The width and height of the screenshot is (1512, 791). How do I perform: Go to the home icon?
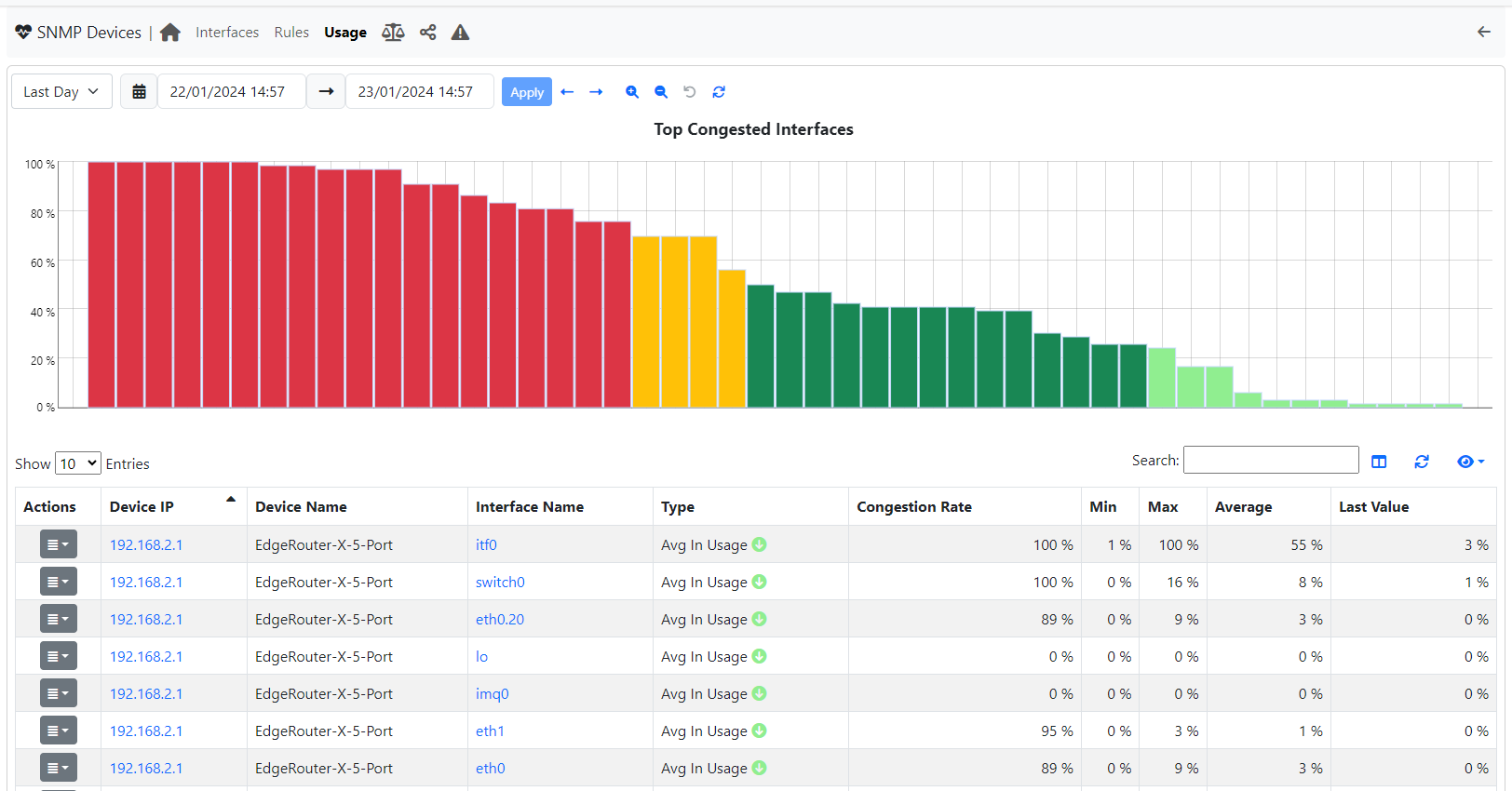click(170, 33)
